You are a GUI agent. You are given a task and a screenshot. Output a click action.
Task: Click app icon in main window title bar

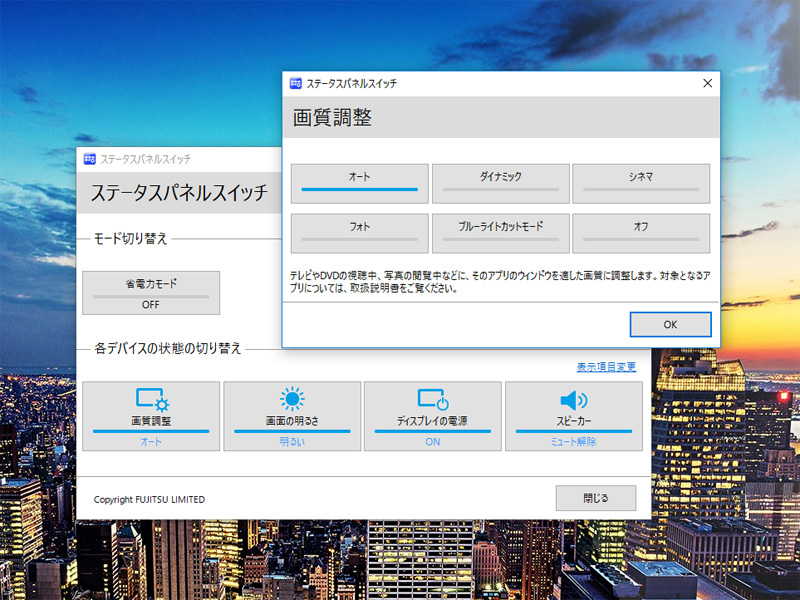point(90,159)
